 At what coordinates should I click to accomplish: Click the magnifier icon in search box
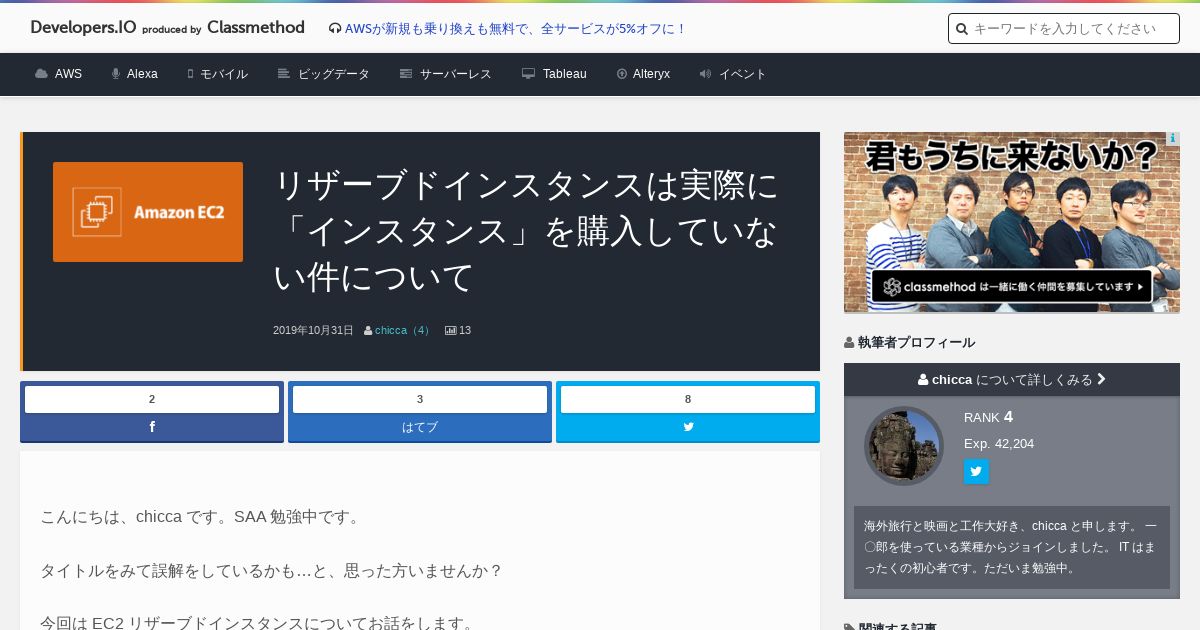962,29
